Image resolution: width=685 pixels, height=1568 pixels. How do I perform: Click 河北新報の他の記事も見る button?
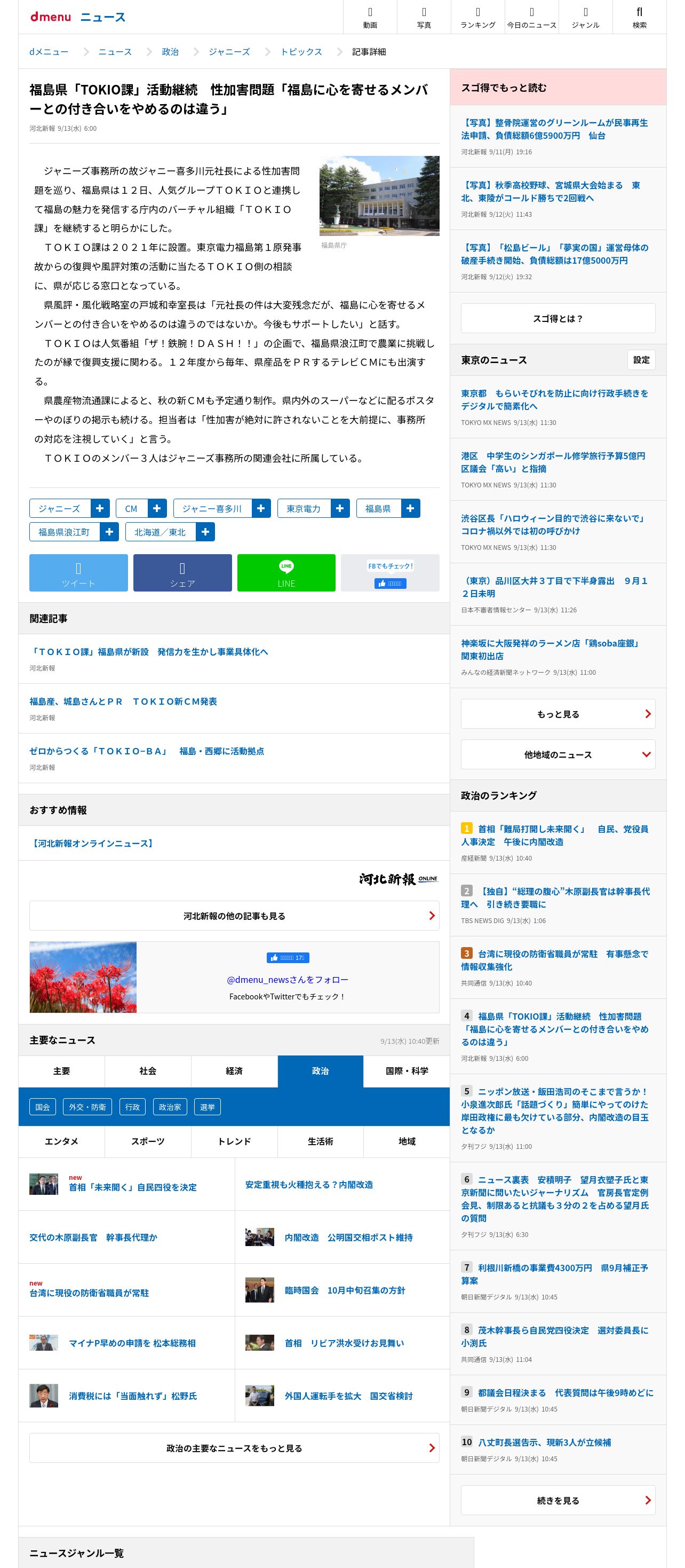(x=234, y=916)
